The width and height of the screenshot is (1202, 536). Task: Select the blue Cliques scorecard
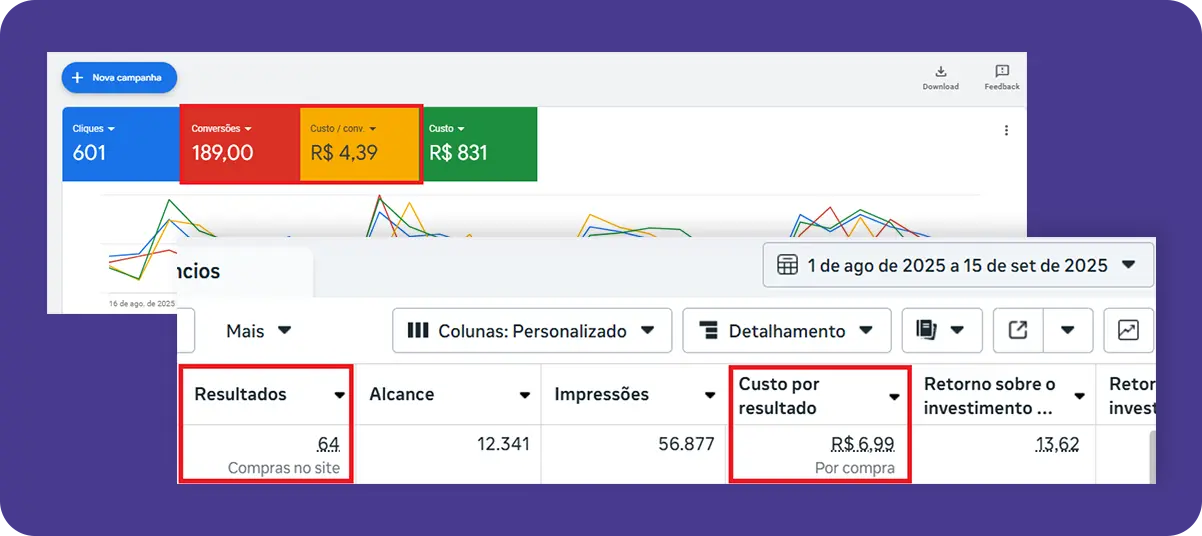pyautogui.click(x=120, y=144)
